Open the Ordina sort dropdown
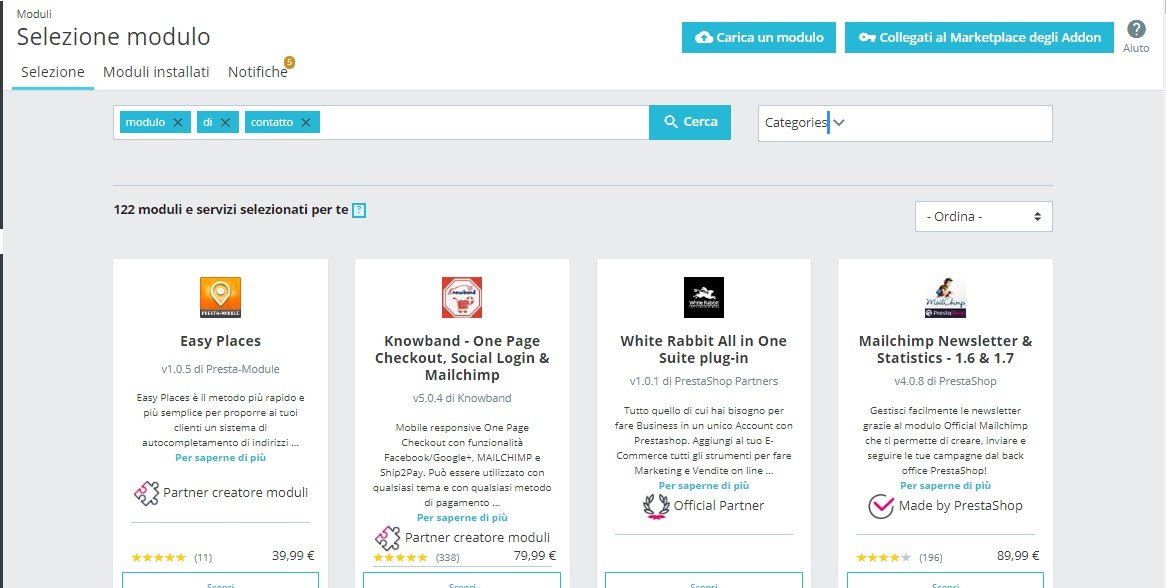 click(984, 216)
